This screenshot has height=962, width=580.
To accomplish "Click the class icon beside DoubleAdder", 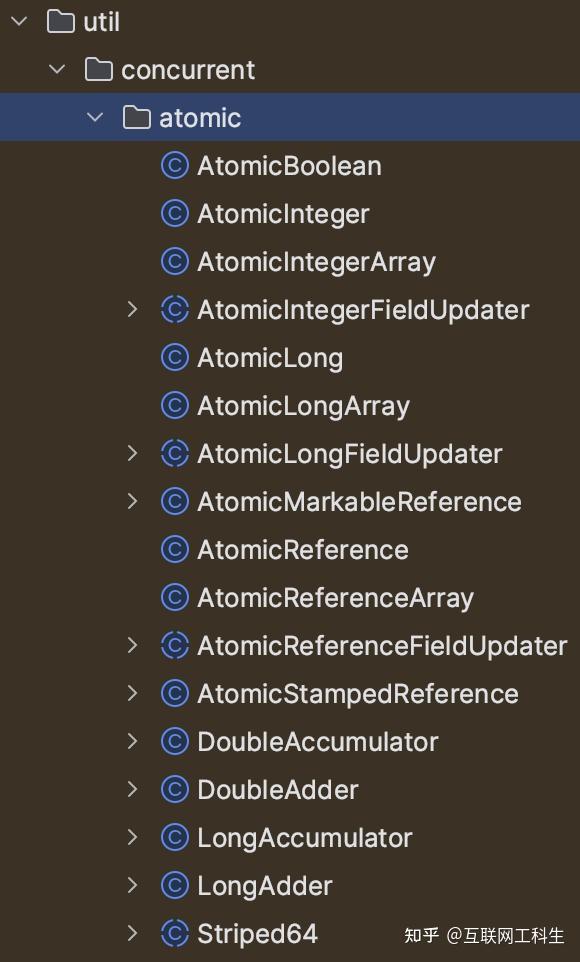I will [x=174, y=789].
